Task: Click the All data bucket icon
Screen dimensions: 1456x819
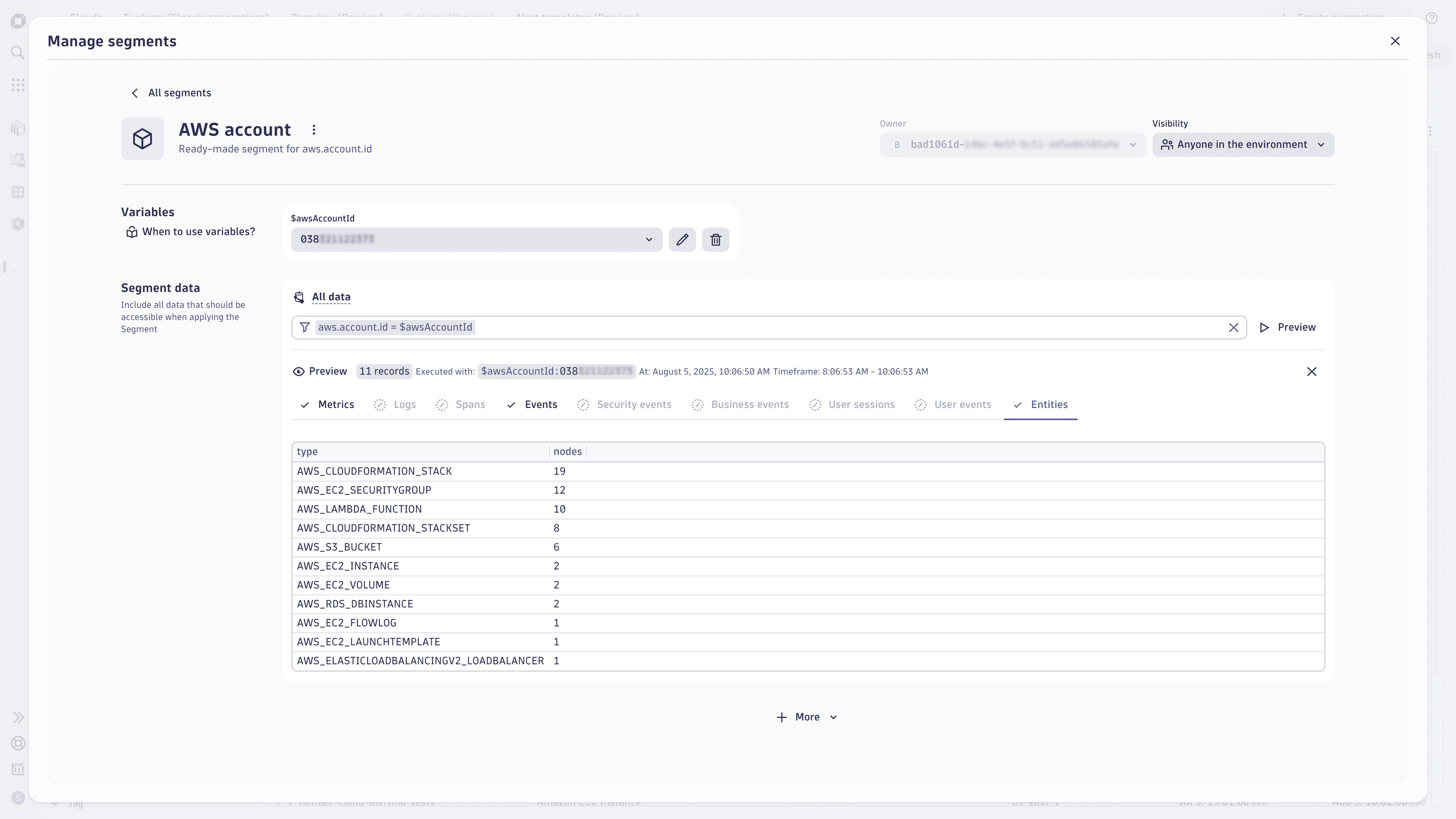Action: point(299,297)
